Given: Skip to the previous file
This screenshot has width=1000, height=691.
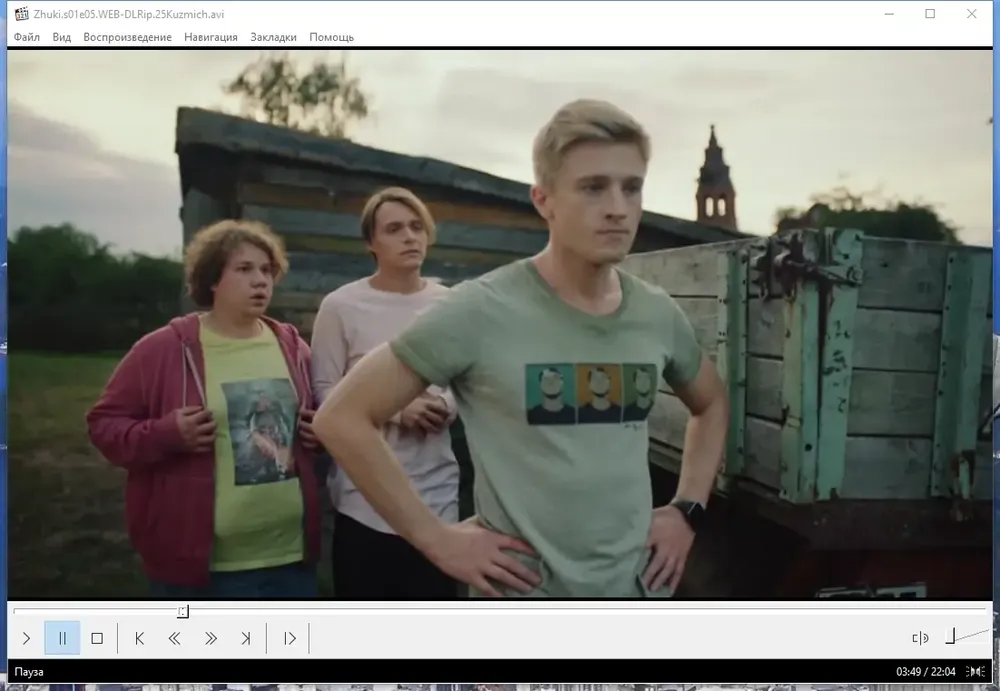Looking at the screenshot, I should pos(139,638).
